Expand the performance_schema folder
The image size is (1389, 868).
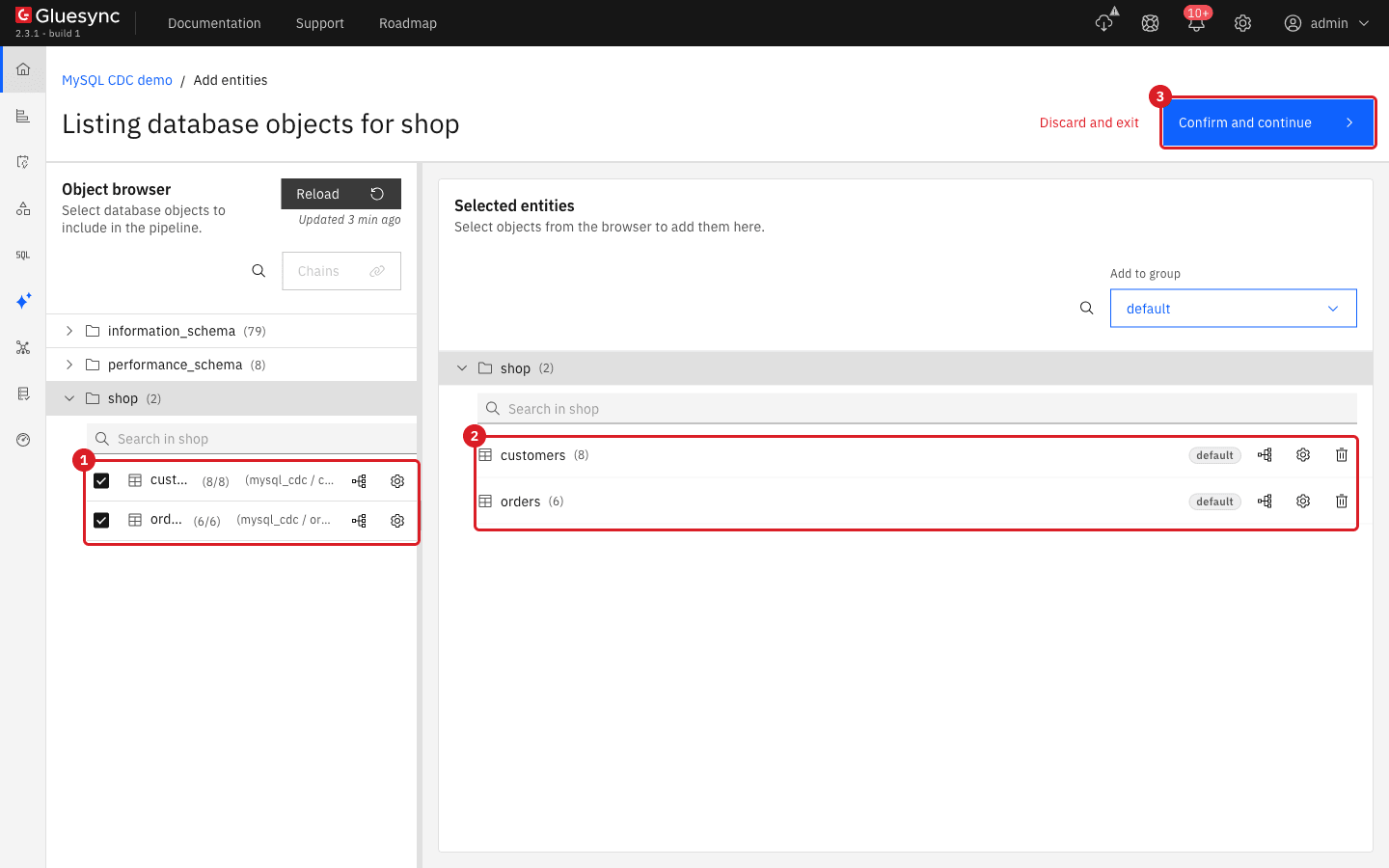pyautogui.click(x=69, y=365)
